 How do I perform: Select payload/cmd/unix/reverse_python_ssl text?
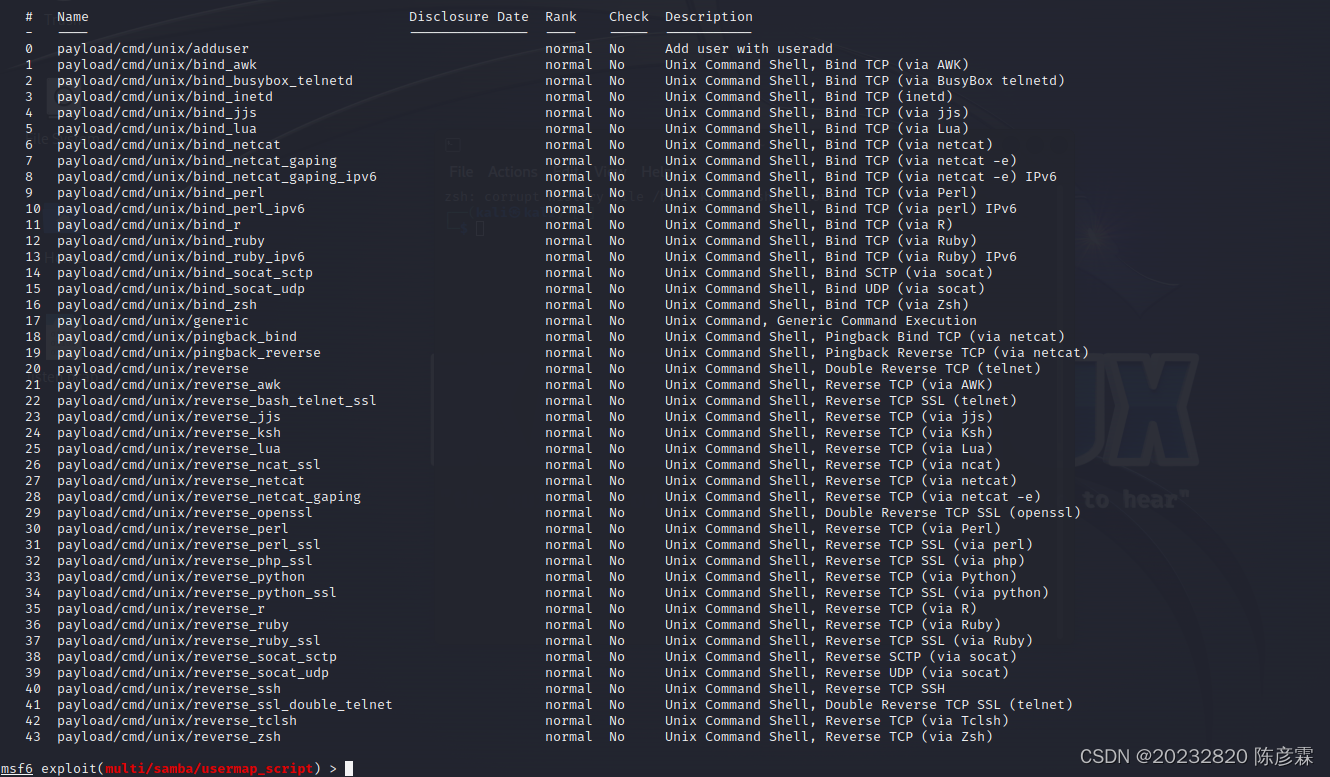click(197, 593)
